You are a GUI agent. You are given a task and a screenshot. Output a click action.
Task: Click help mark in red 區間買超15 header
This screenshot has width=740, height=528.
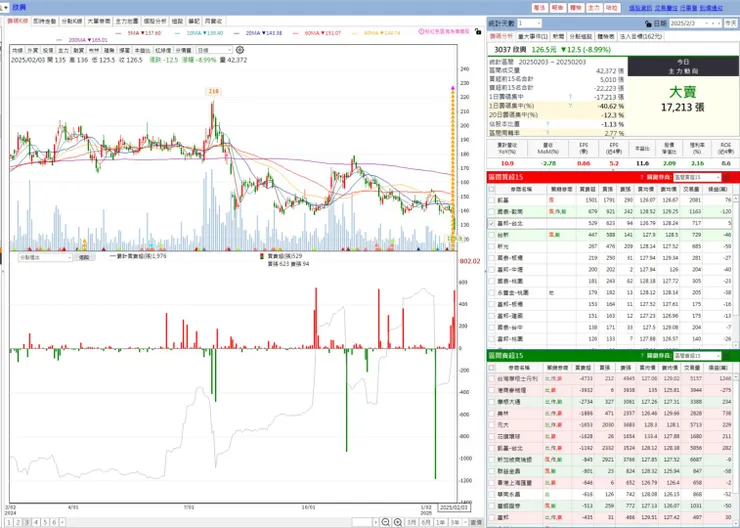[x=641, y=177]
